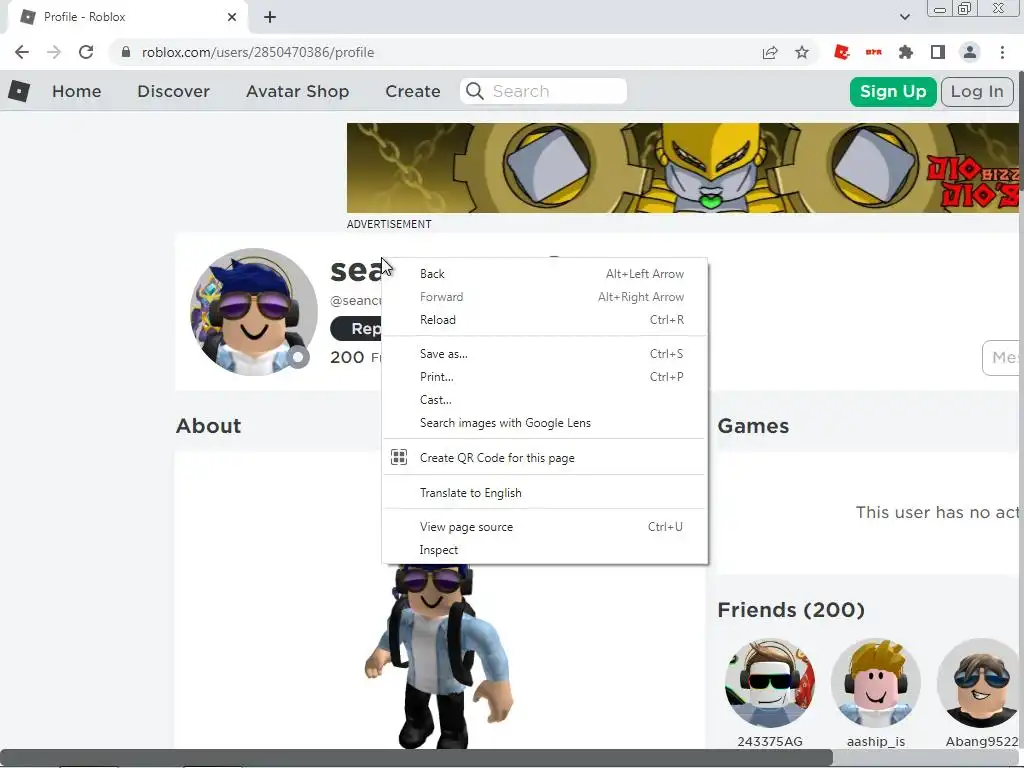
Task: Choose Inspect from the context menu
Action: tap(545, 550)
